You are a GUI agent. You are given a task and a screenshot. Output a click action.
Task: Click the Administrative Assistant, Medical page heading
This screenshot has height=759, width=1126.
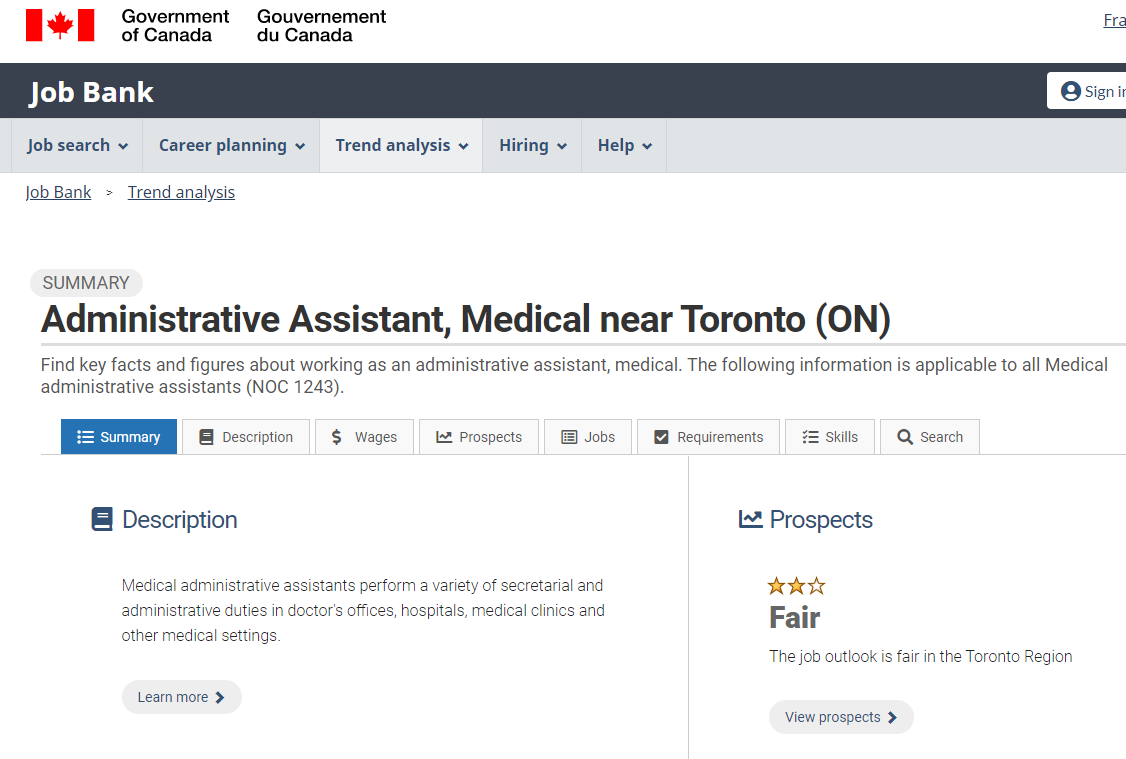[466, 319]
